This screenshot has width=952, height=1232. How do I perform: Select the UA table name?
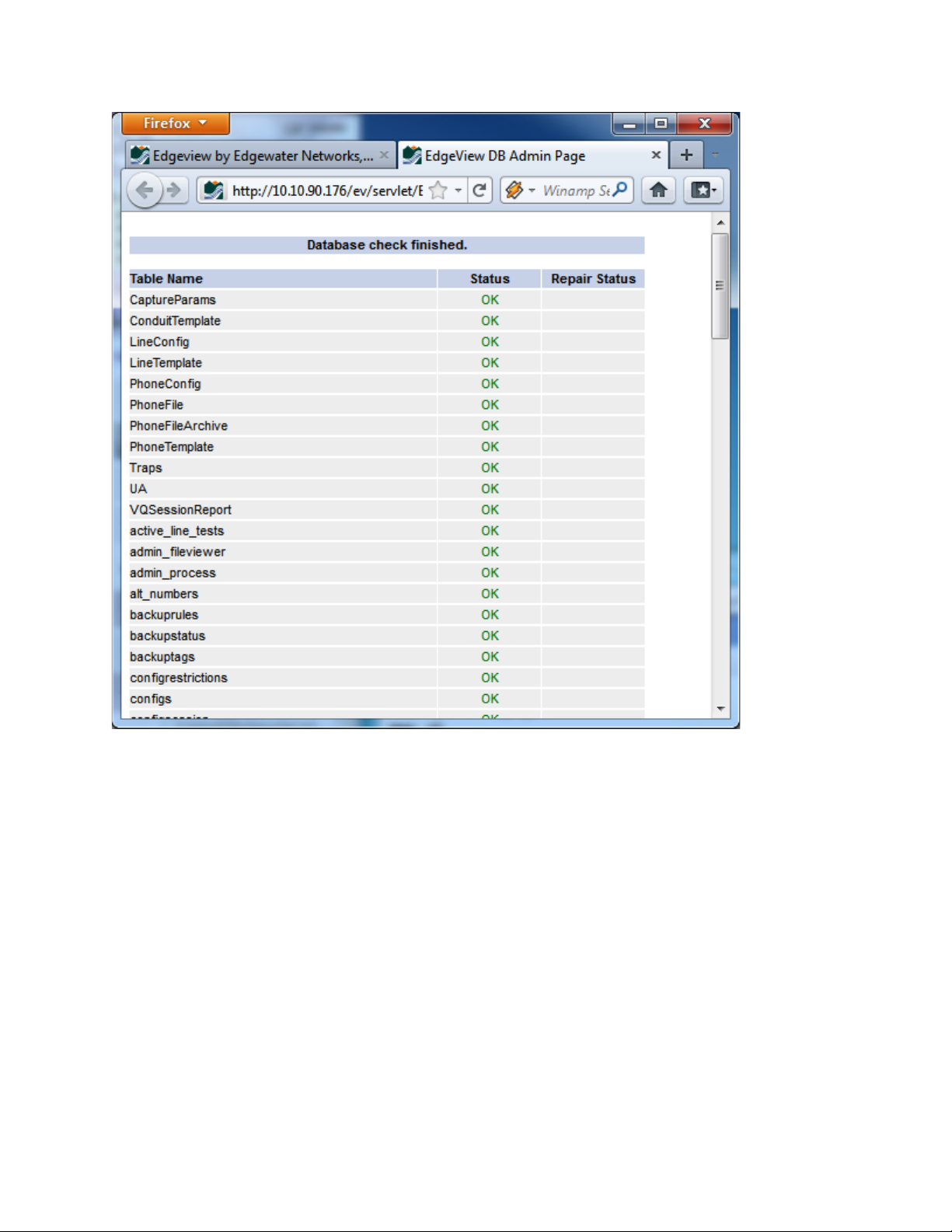click(x=138, y=489)
